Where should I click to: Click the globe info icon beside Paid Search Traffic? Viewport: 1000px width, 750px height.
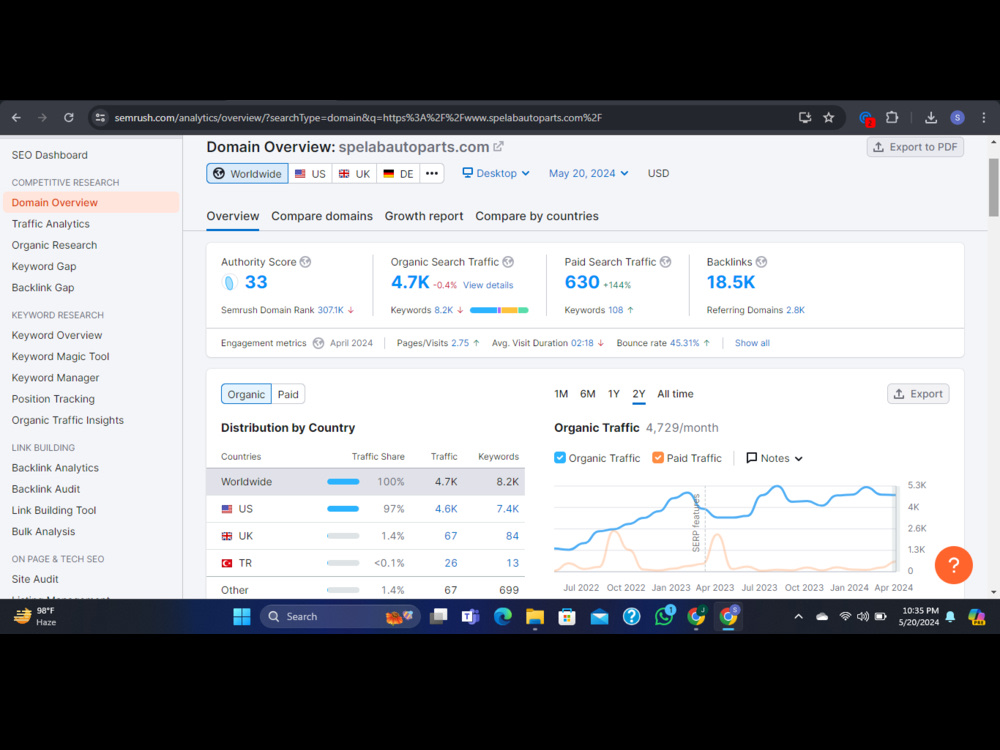click(x=665, y=262)
